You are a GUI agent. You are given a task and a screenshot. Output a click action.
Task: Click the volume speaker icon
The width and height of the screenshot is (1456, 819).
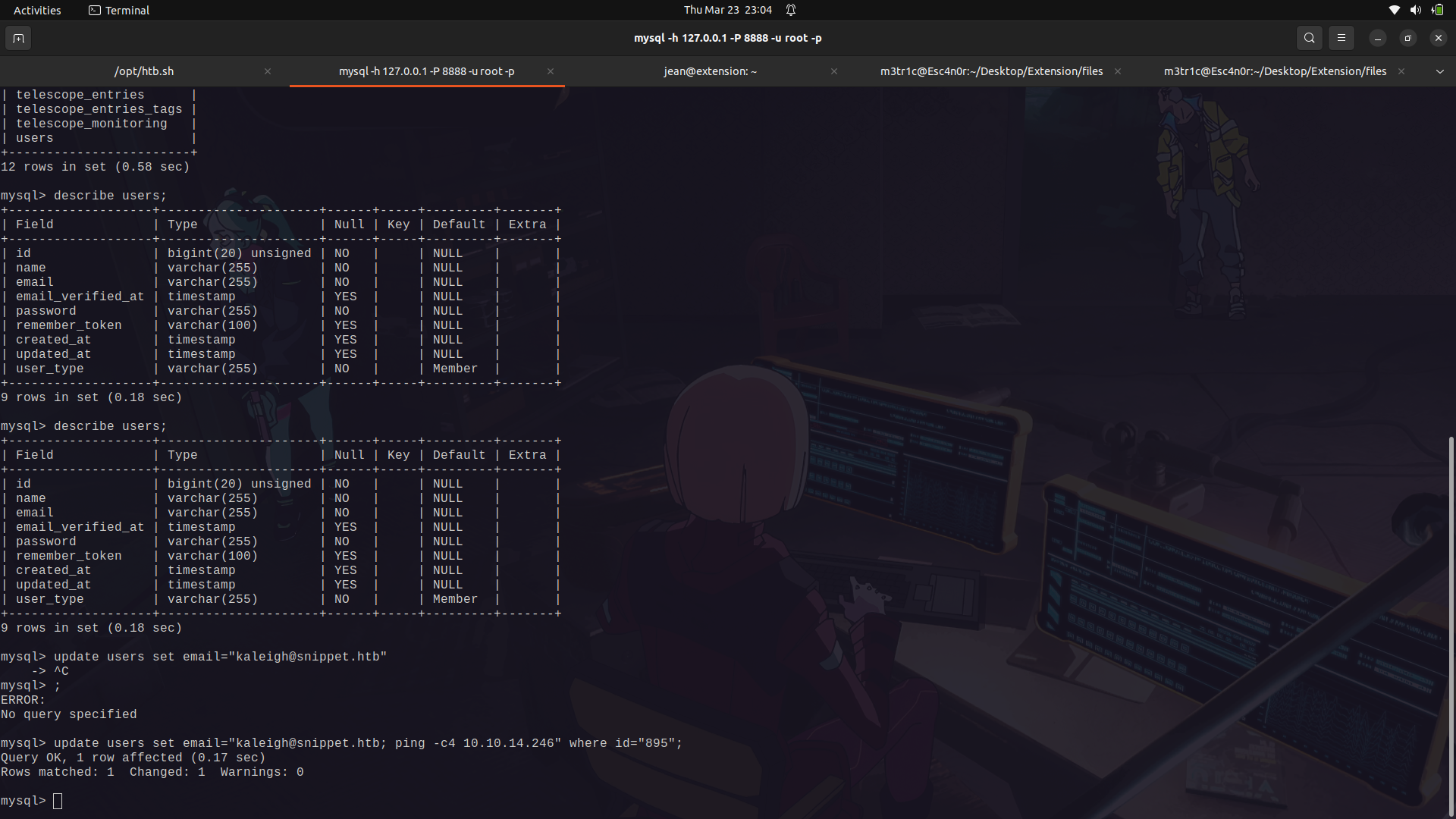pyautogui.click(x=1416, y=10)
